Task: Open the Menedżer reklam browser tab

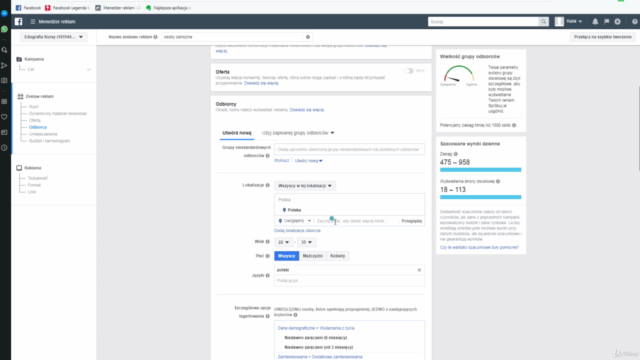Action: pyautogui.click(x=118, y=8)
